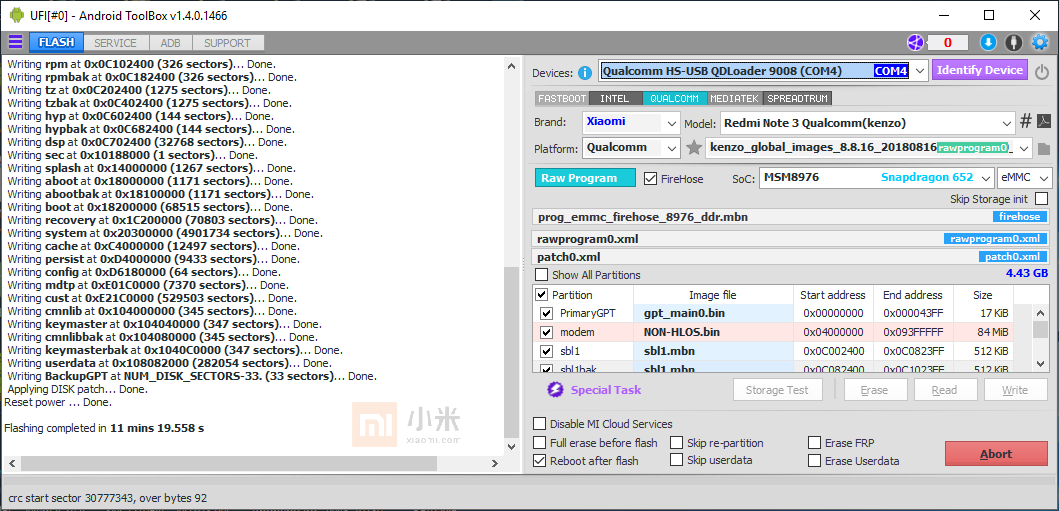The width and height of the screenshot is (1059, 511).
Task: Click the Android ToolBox app icon
Action: coord(16,15)
